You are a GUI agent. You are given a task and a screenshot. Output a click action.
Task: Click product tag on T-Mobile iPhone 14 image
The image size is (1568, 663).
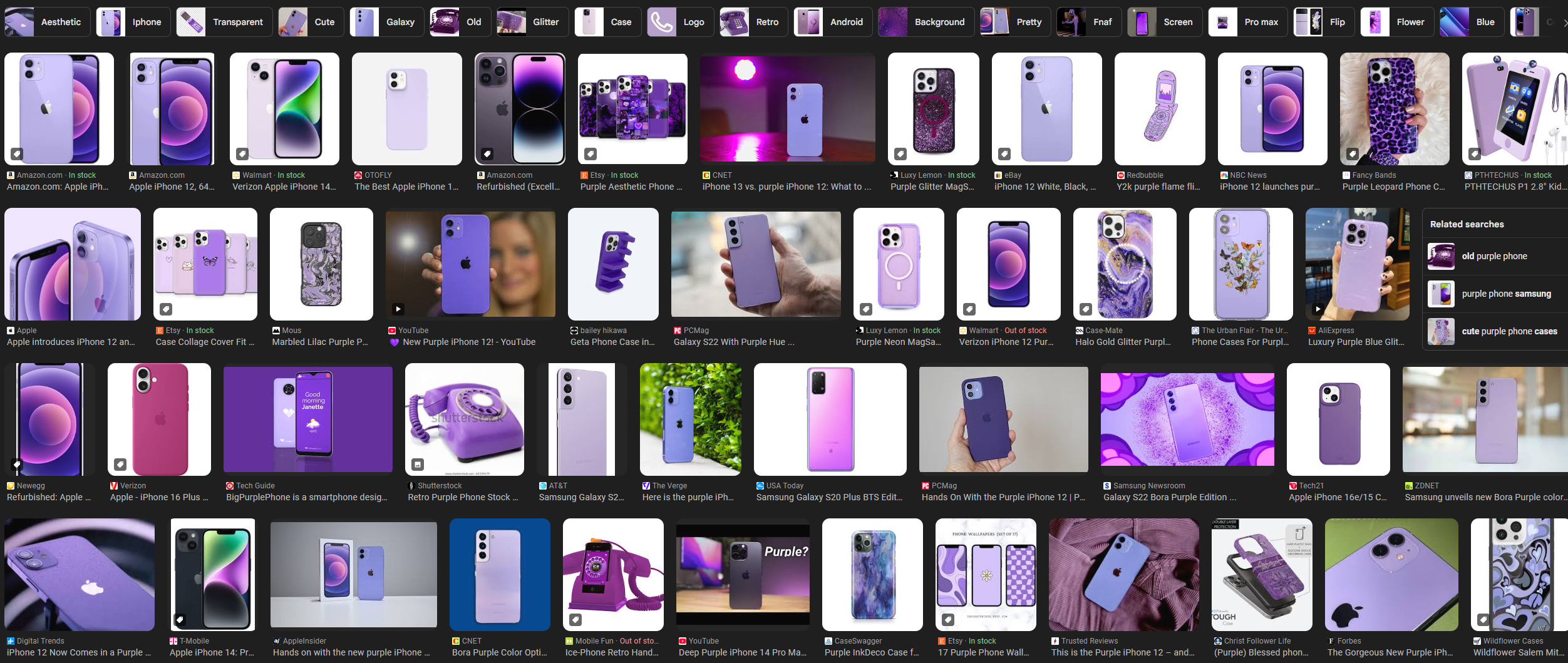[180, 619]
